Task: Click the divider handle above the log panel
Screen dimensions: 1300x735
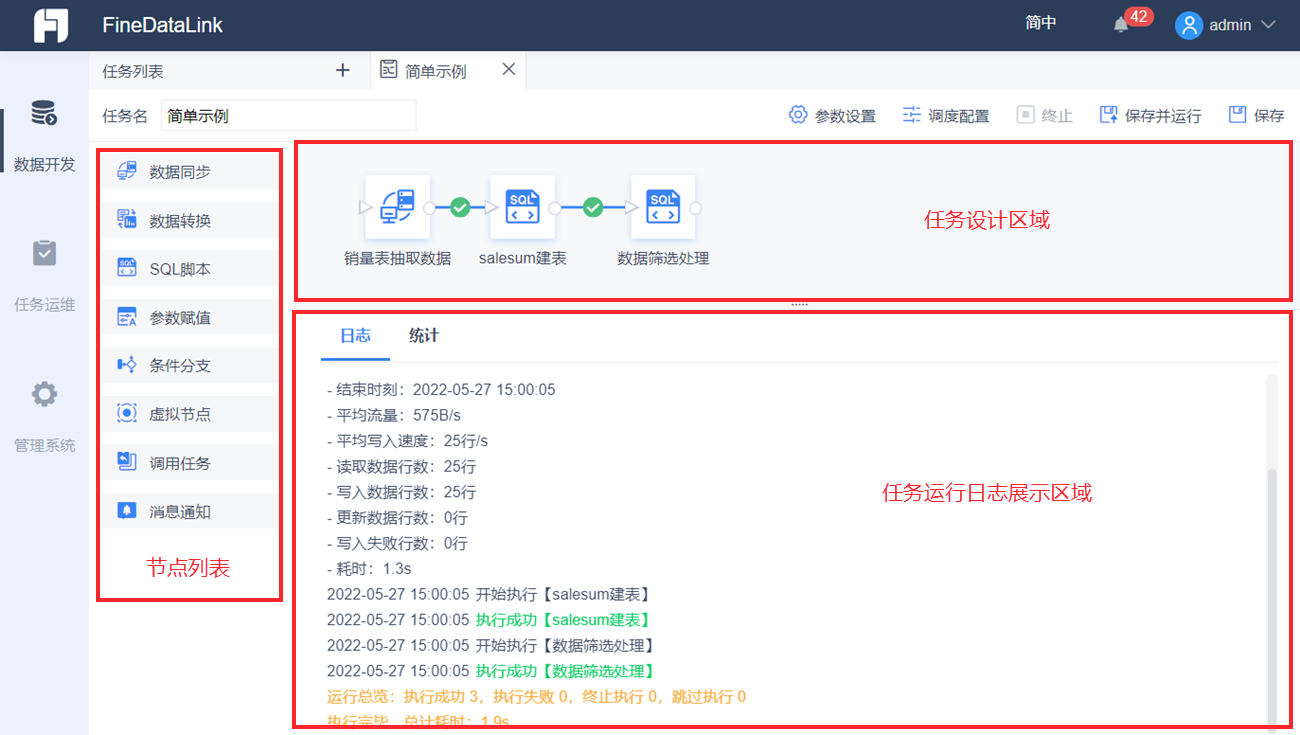Action: pos(799,304)
